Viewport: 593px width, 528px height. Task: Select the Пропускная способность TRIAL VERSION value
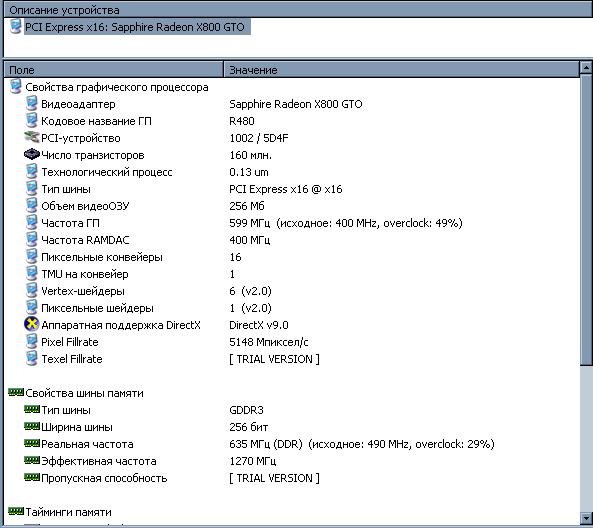[x=274, y=478]
